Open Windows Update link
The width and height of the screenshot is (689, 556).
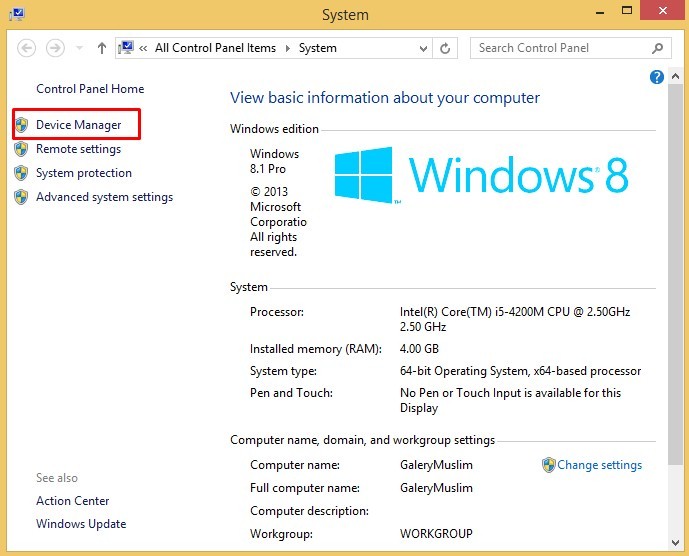81,524
